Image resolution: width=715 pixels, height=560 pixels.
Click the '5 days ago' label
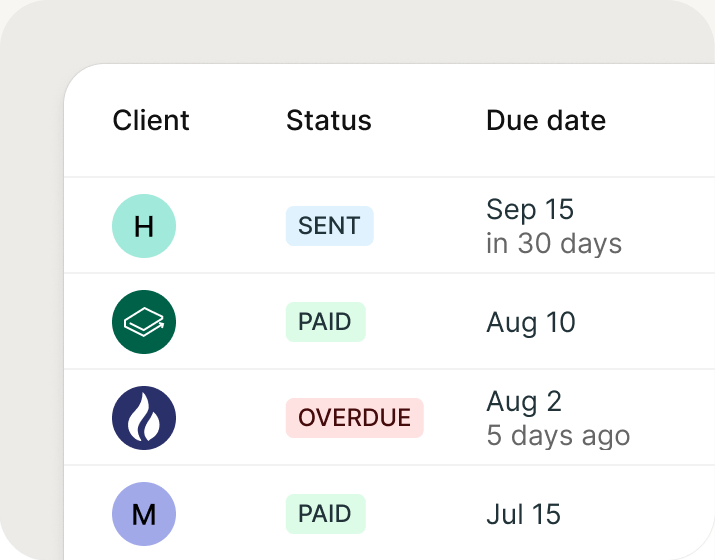coord(558,436)
